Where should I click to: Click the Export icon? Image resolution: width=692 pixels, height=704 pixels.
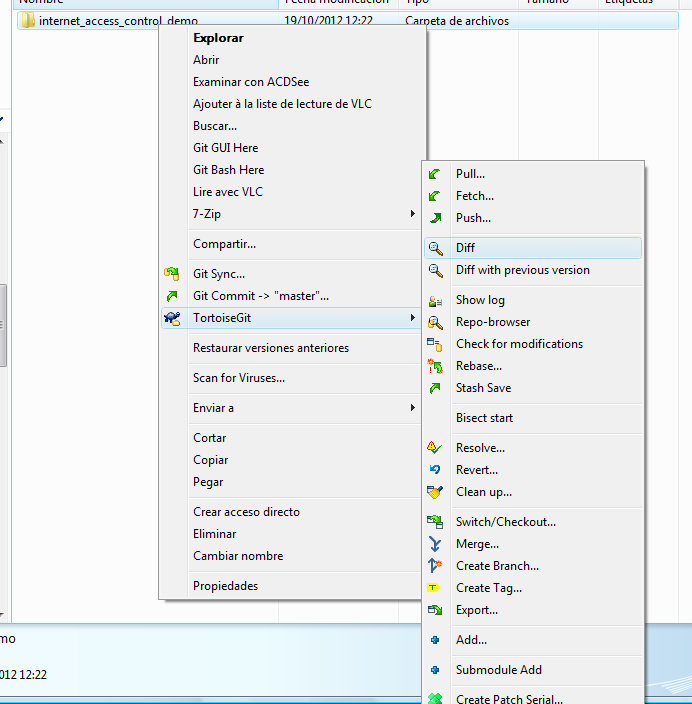pyautogui.click(x=435, y=610)
